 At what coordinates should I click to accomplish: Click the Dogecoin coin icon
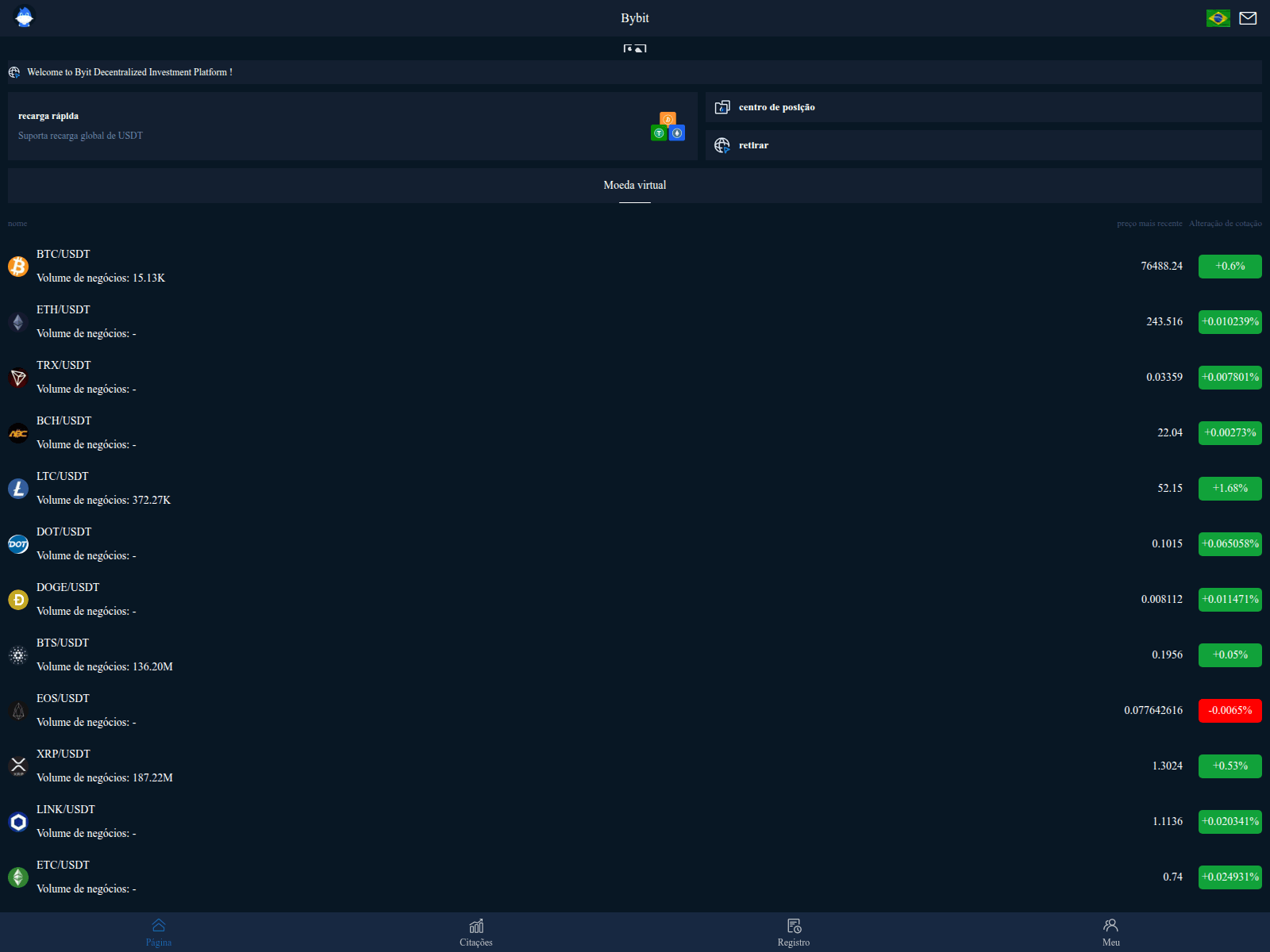tap(18, 600)
